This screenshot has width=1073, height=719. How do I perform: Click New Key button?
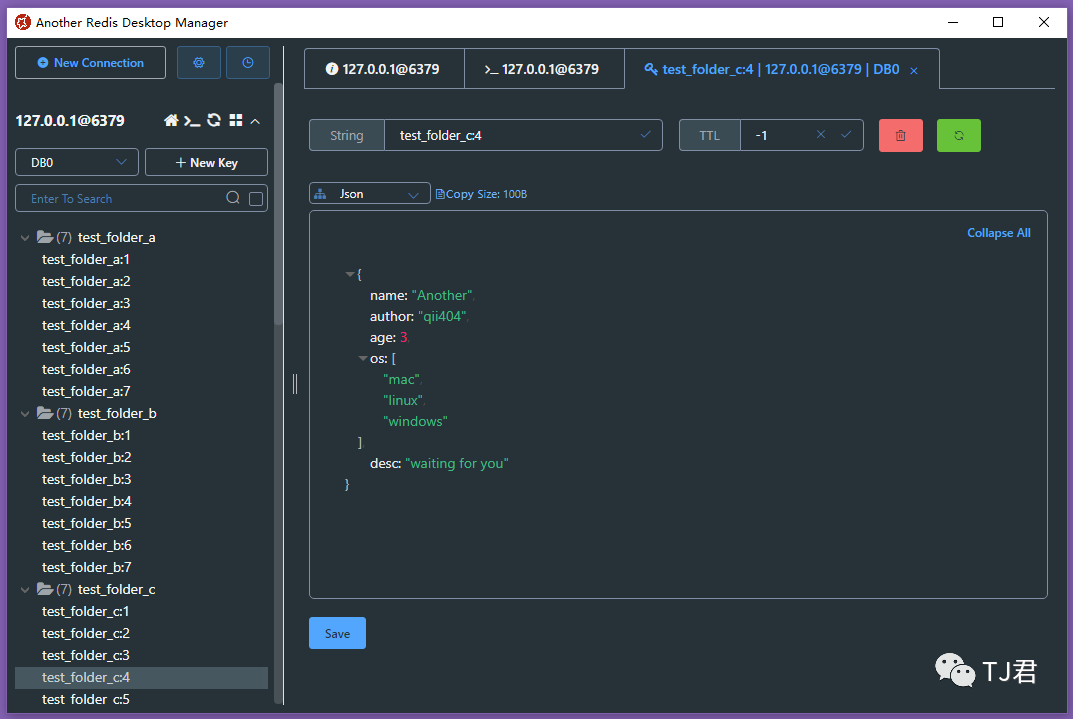pyautogui.click(x=207, y=162)
